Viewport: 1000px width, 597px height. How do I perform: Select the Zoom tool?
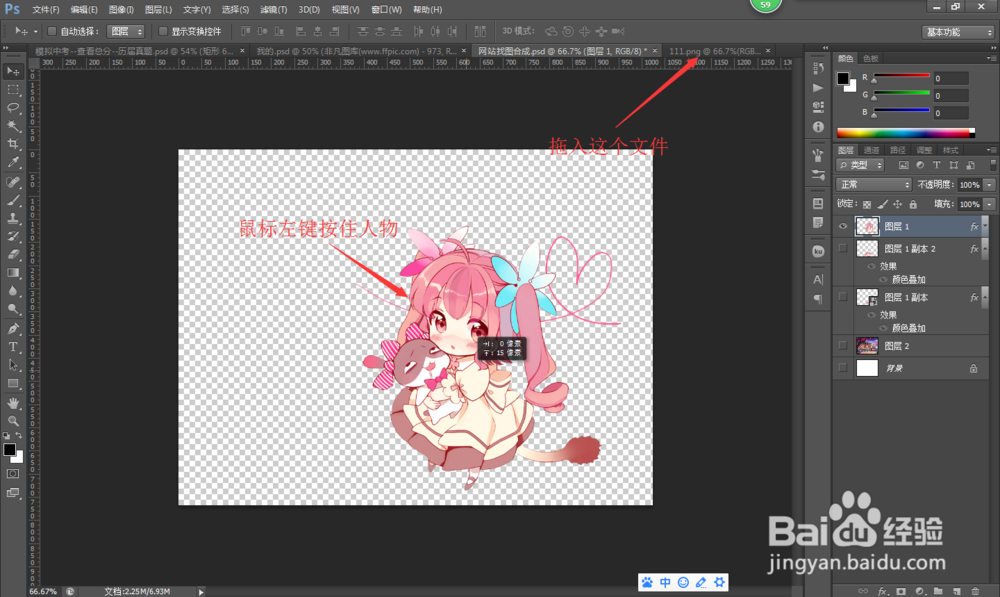(13, 421)
